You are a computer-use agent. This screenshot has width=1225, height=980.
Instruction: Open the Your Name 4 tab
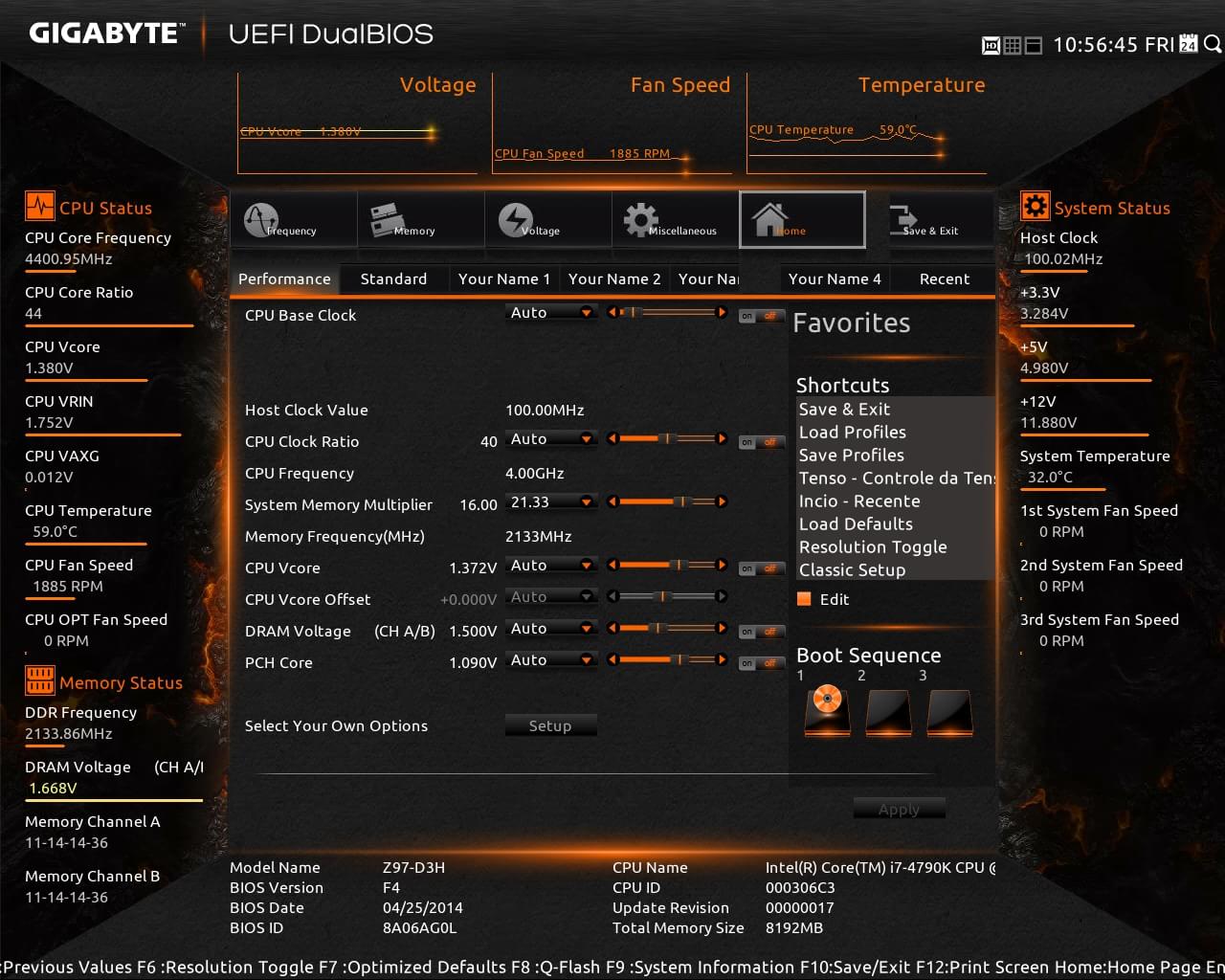(835, 278)
